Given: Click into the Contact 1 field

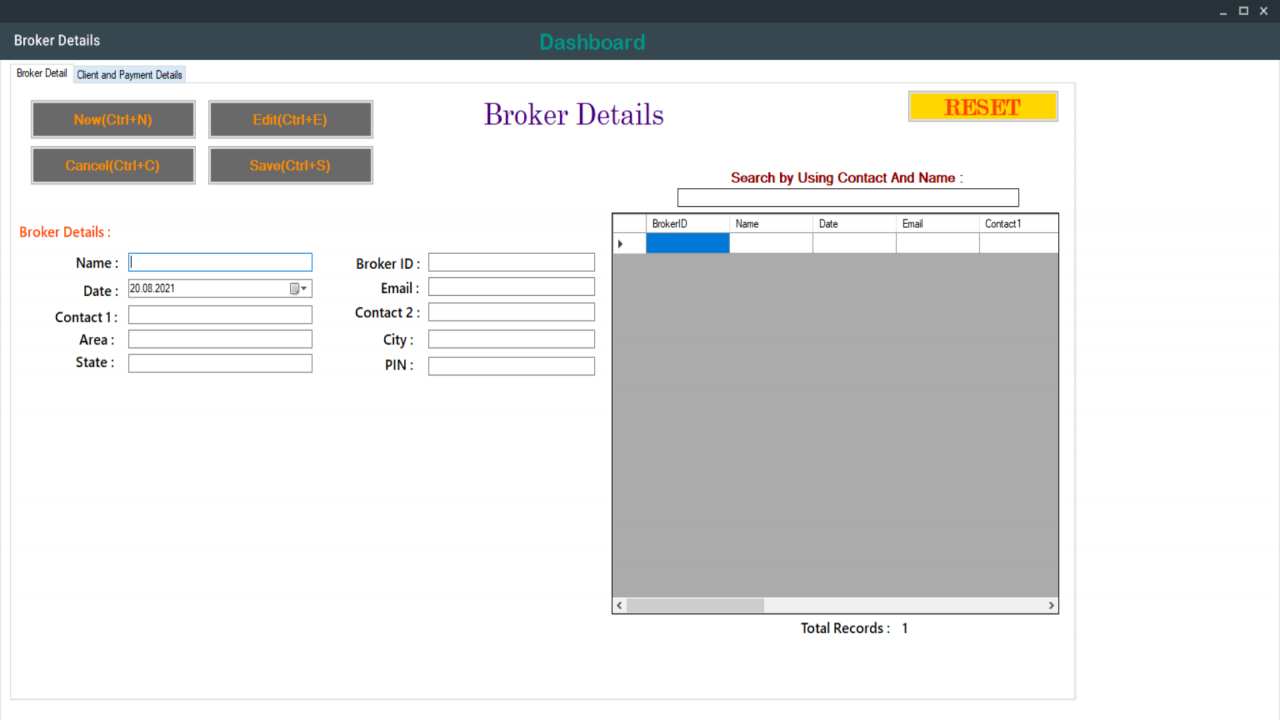Looking at the screenshot, I should tap(220, 315).
